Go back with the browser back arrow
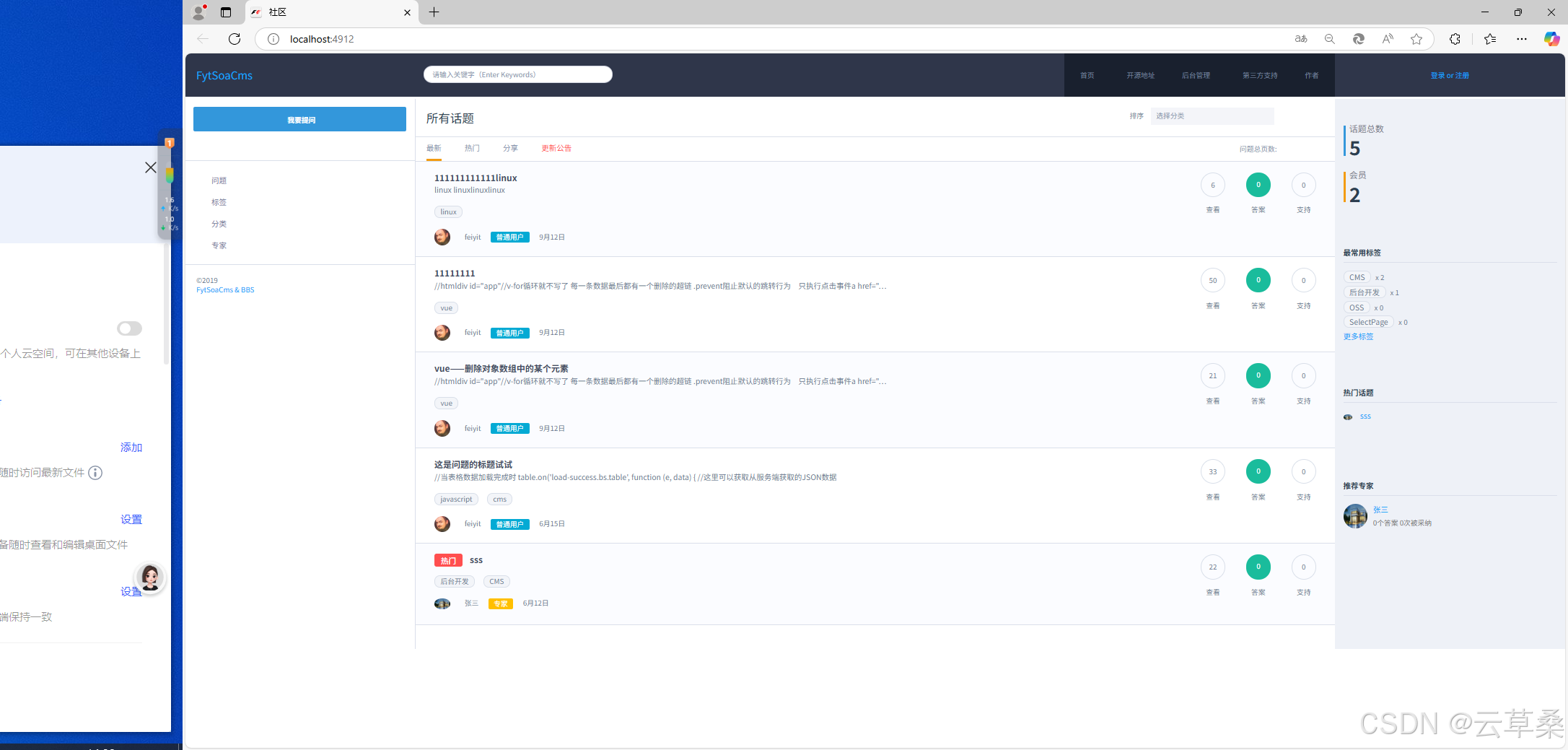This screenshot has height=750, width=1568. (x=203, y=39)
